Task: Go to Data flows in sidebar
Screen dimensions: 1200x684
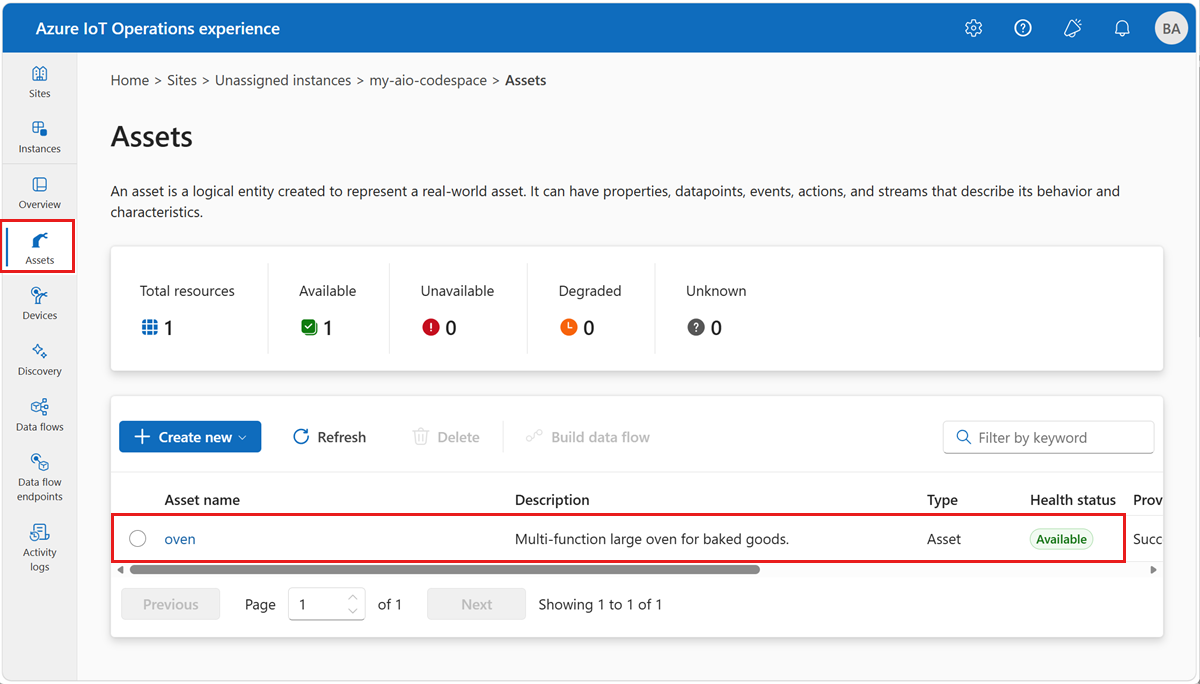Action: (x=39, y=415)
